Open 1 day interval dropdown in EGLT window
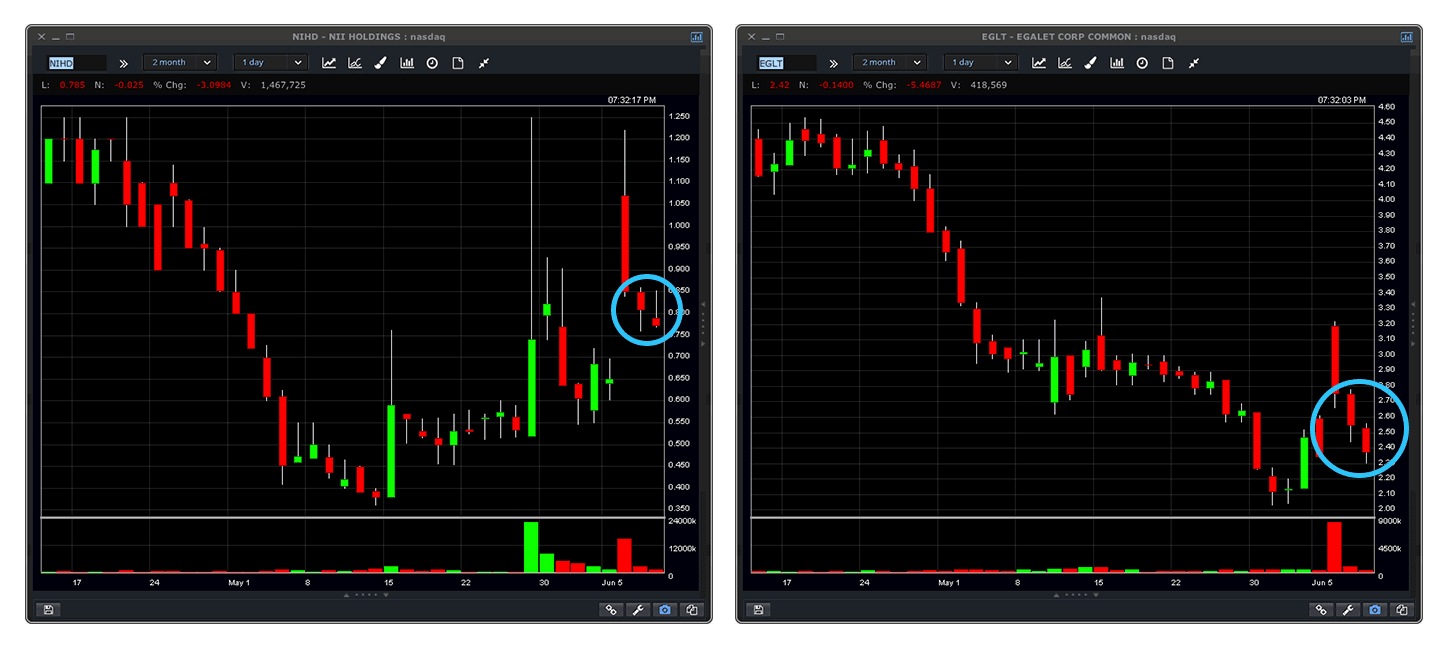 point(979,62)
